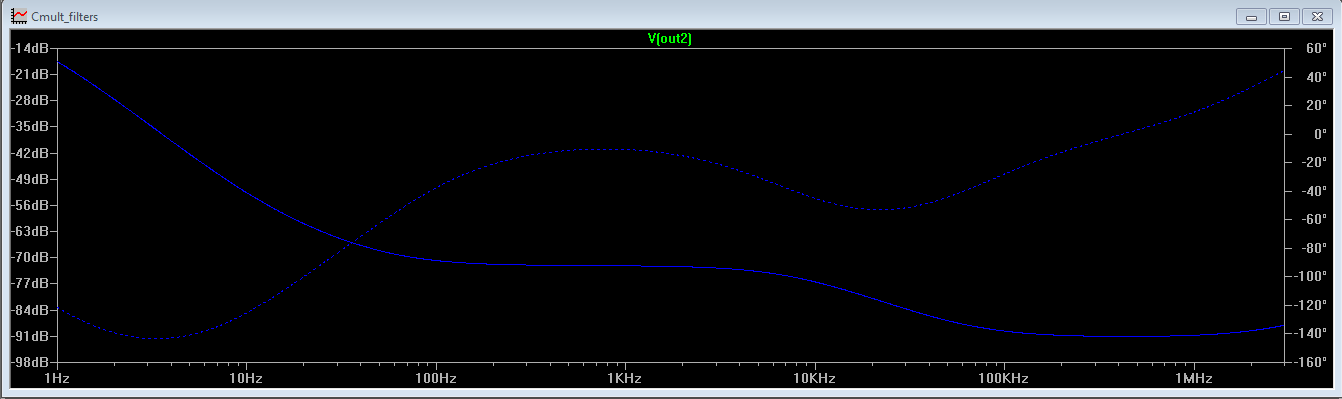The width and height of the screenshot is (1342, 399).
Task: Click the -14dB magnitude axis label
Action: point(30,48)
